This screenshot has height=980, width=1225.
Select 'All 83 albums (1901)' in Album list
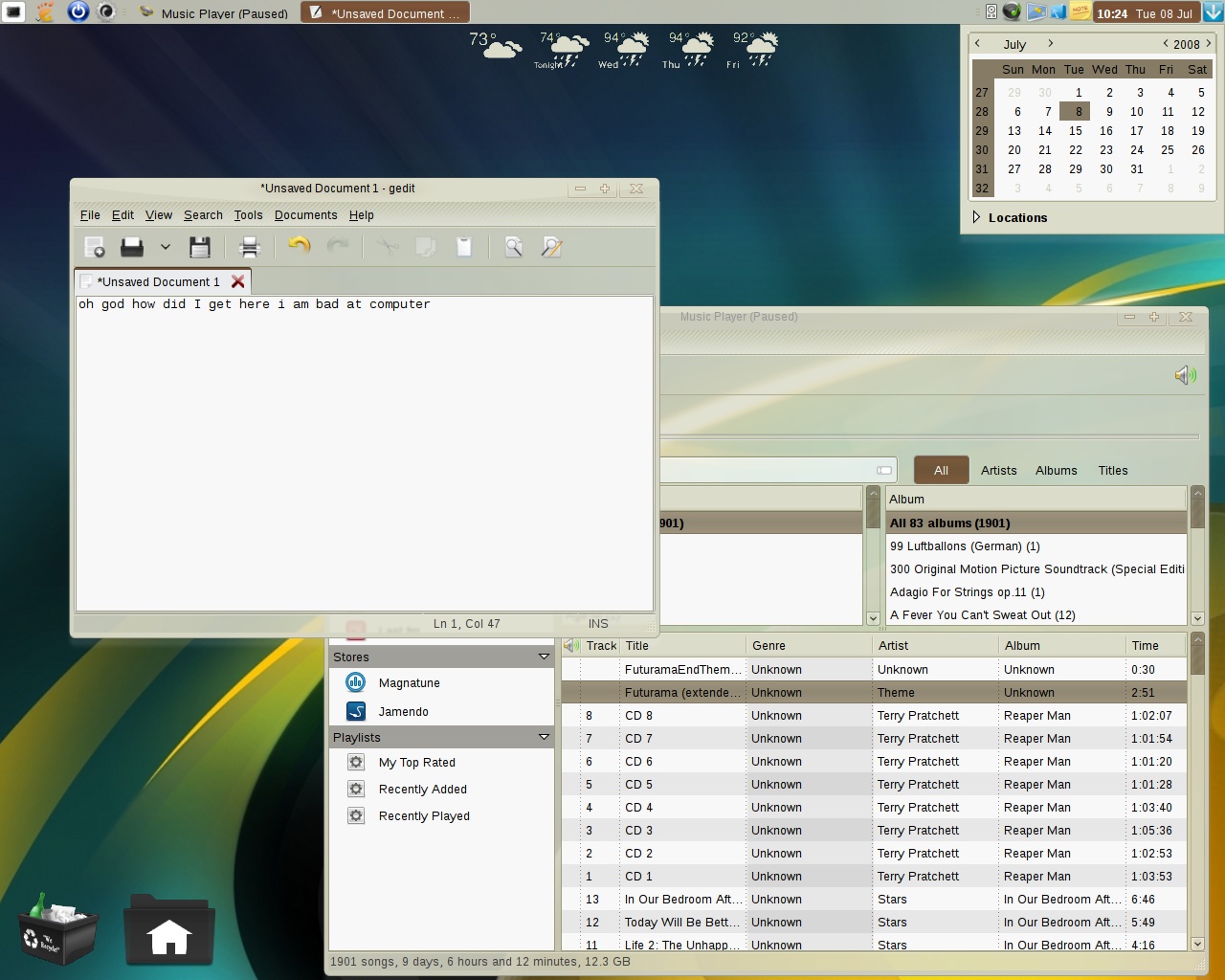1036,523
